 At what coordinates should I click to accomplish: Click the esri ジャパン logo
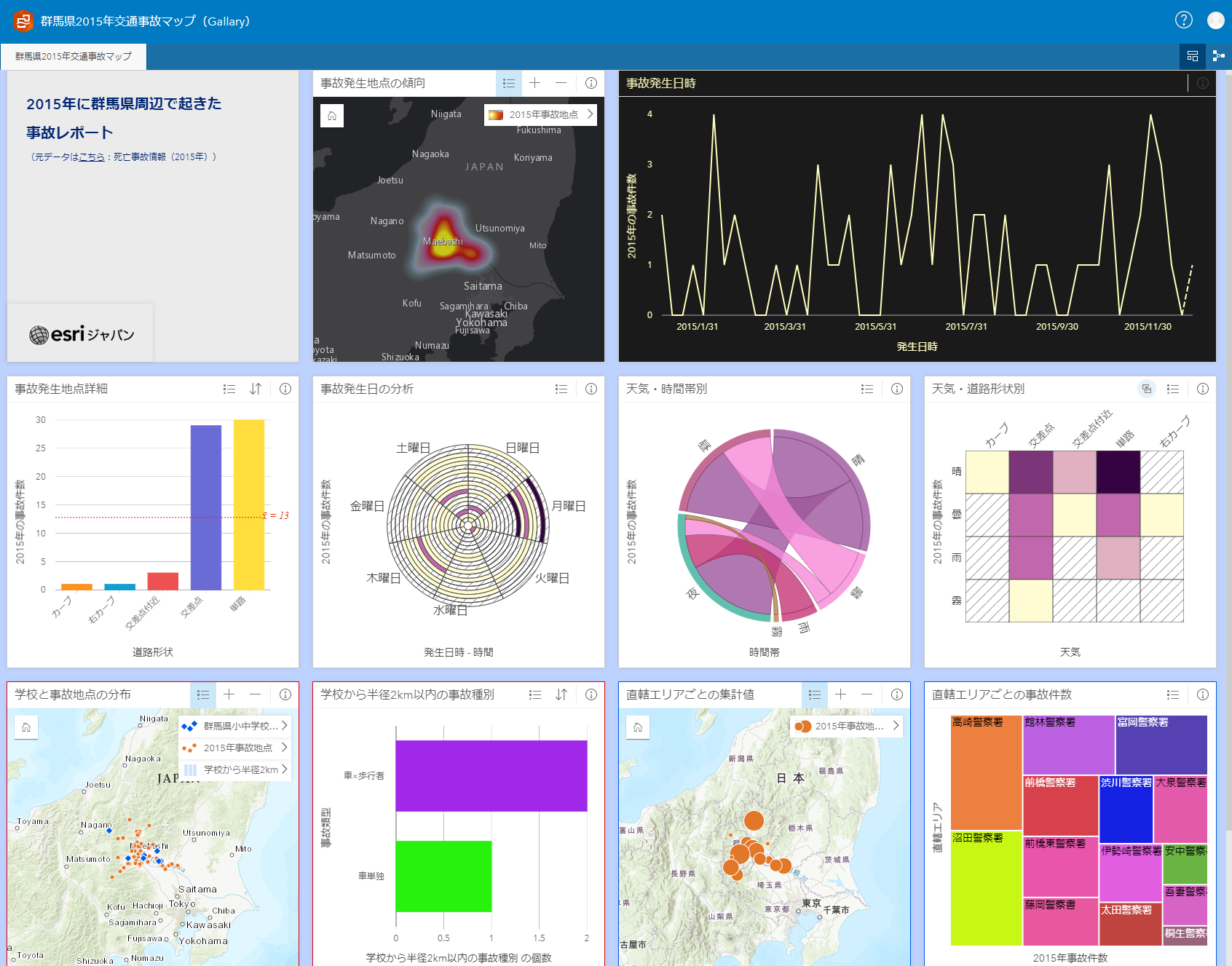pyautogui.click(x=82, y=334)
